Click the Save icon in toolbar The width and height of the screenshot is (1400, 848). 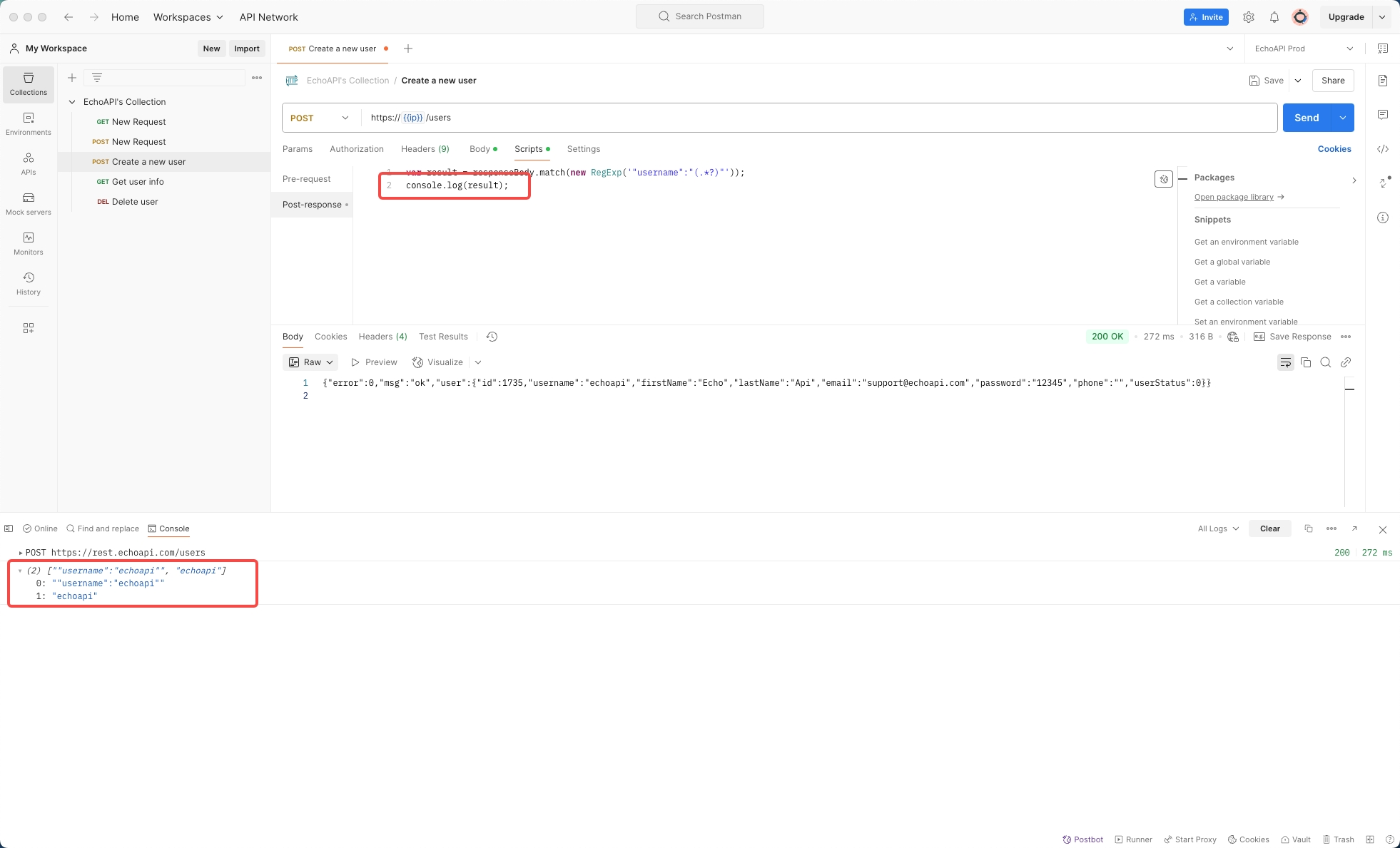point(1254,80)
